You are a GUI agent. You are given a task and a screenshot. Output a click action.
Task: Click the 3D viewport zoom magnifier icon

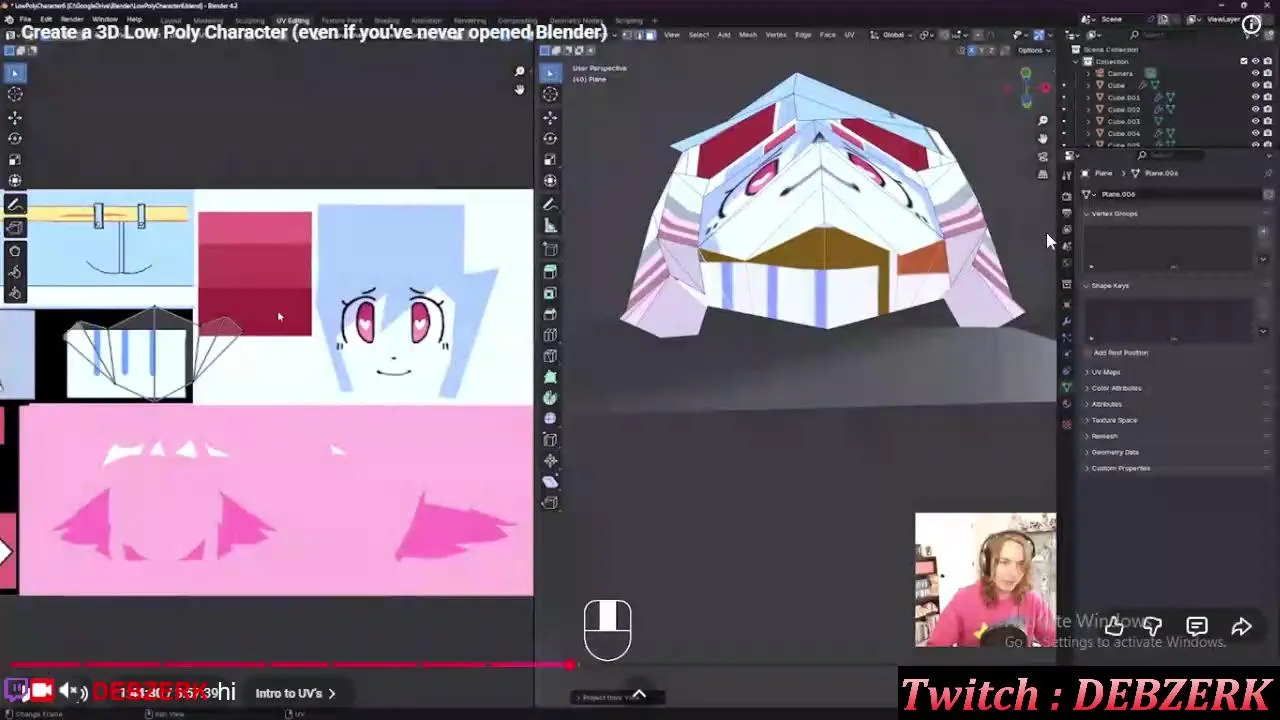[1043, 121]
